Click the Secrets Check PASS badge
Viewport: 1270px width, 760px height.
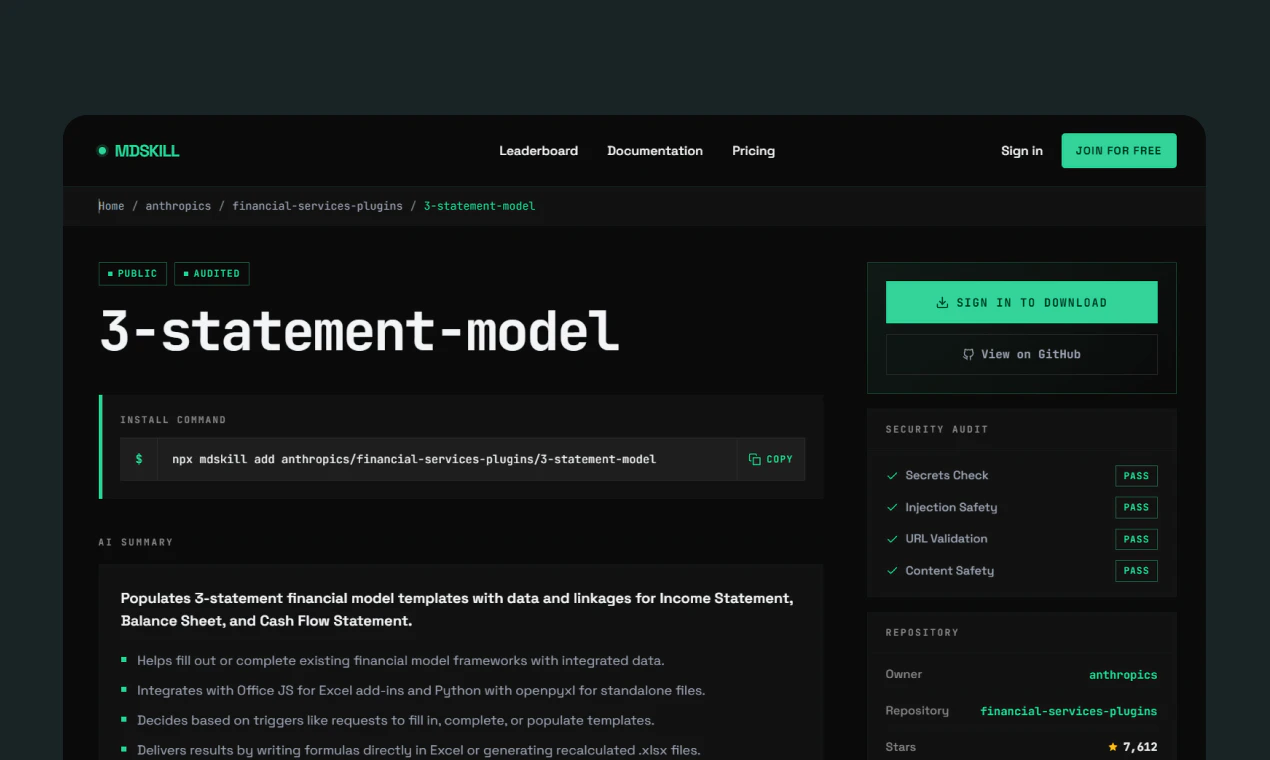pos(1136,476)
